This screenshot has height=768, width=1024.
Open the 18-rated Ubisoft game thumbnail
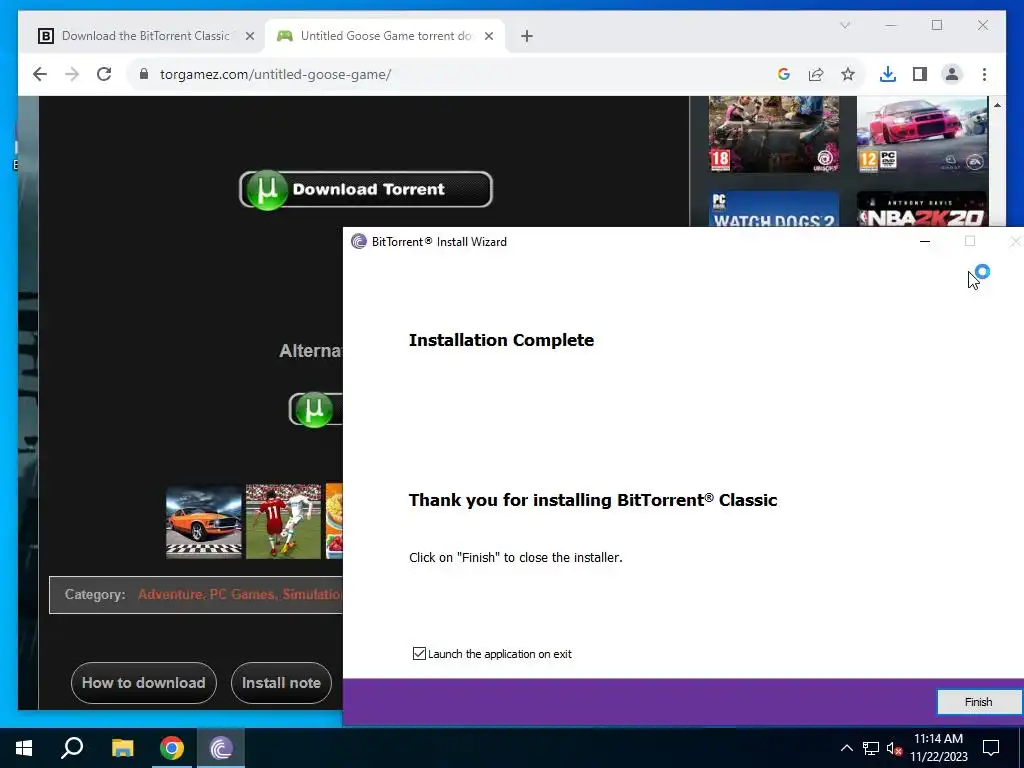(x=774, y=135)
